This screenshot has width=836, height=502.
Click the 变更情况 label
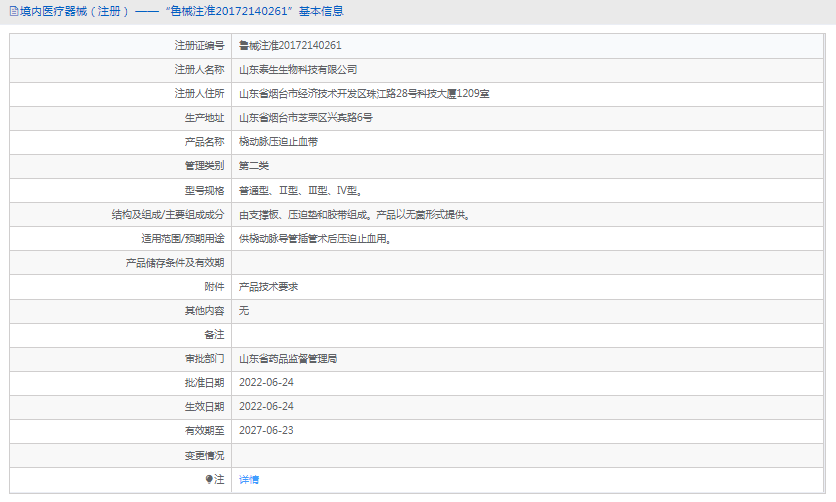click(204, 456)
